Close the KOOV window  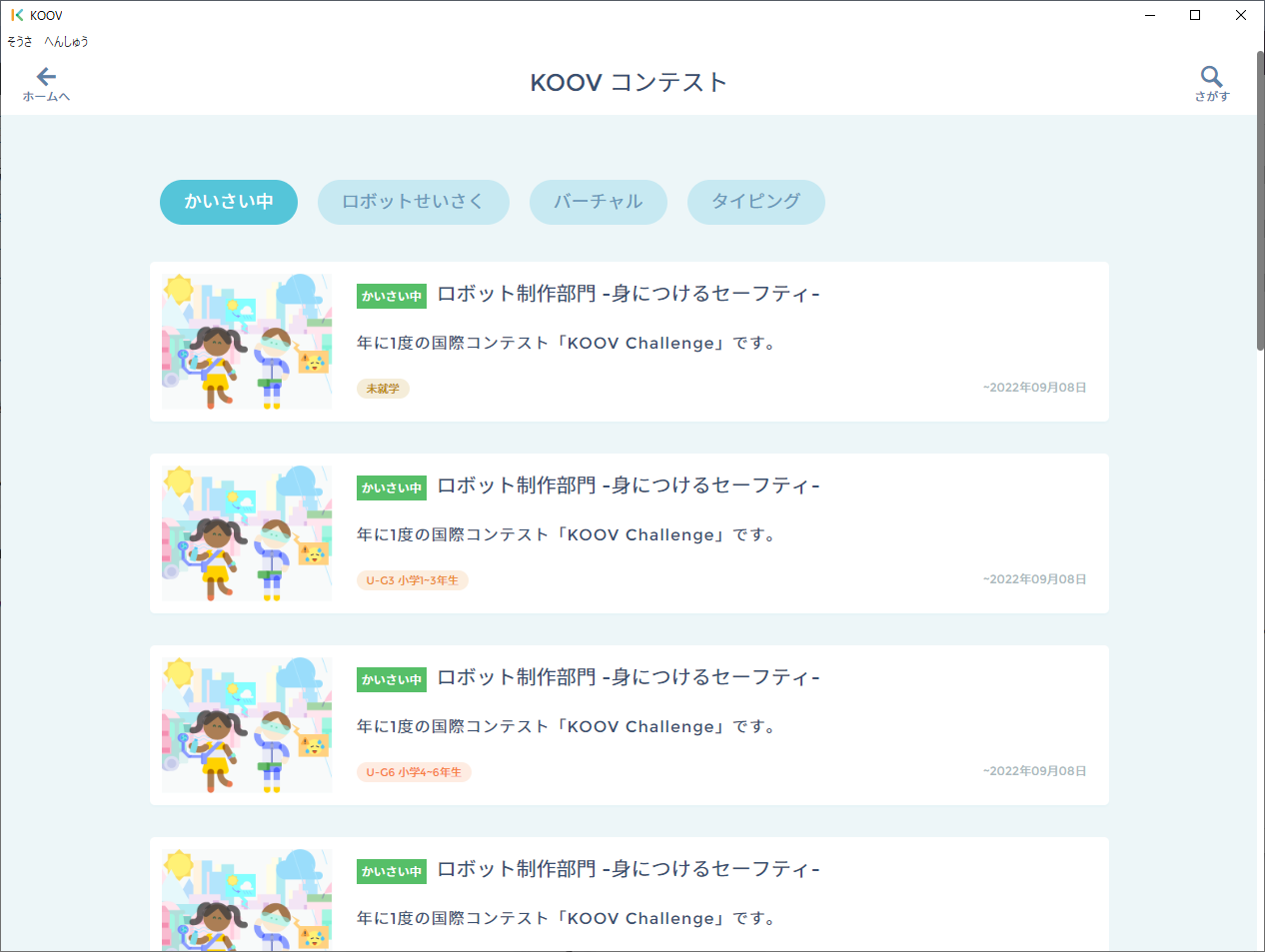[x=1241, y=15]
